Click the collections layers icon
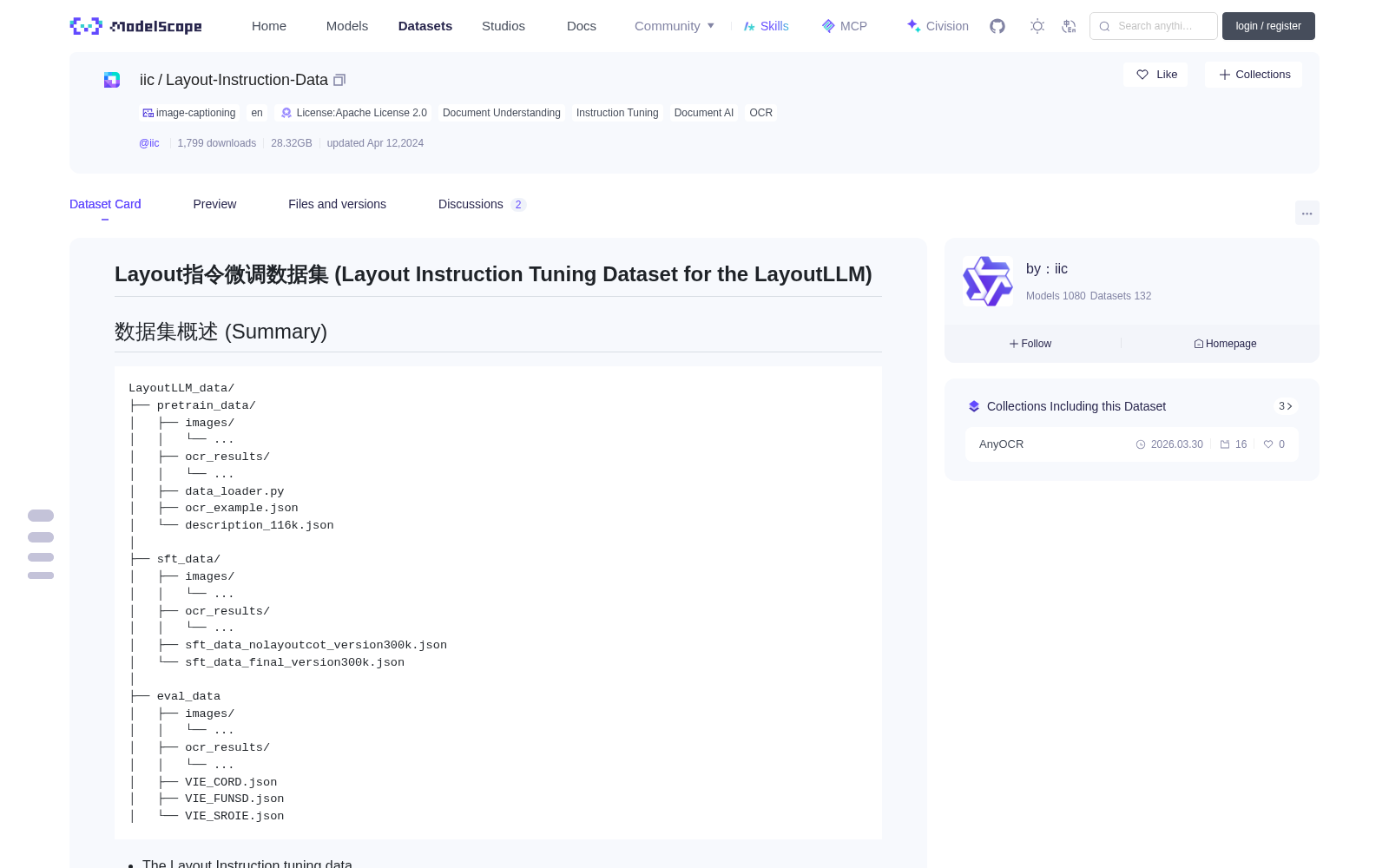 (974, 406)
